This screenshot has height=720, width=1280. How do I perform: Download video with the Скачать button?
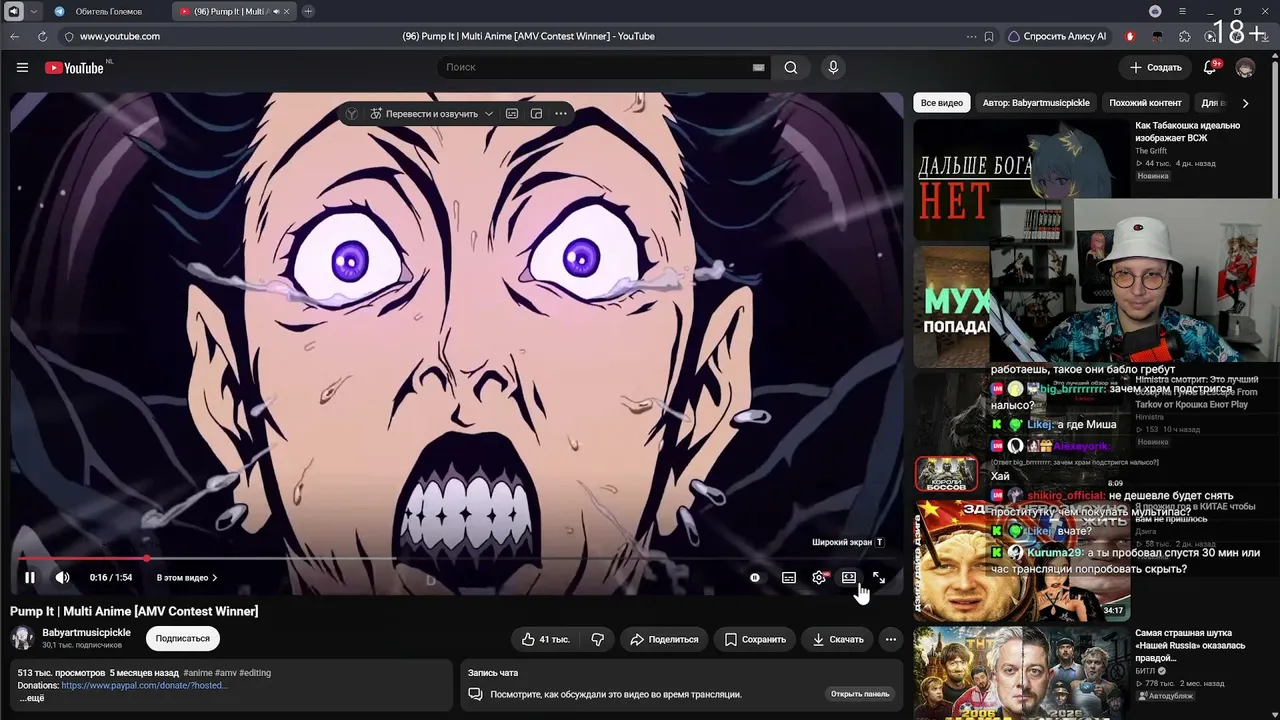pyautogui.click(x=838, y=639)
